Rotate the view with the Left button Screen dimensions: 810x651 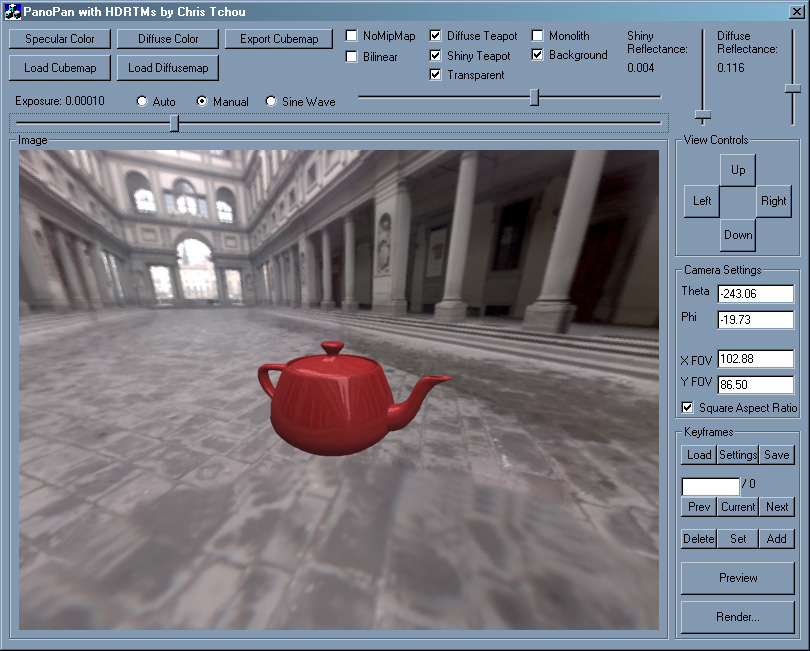click(702, 201)
